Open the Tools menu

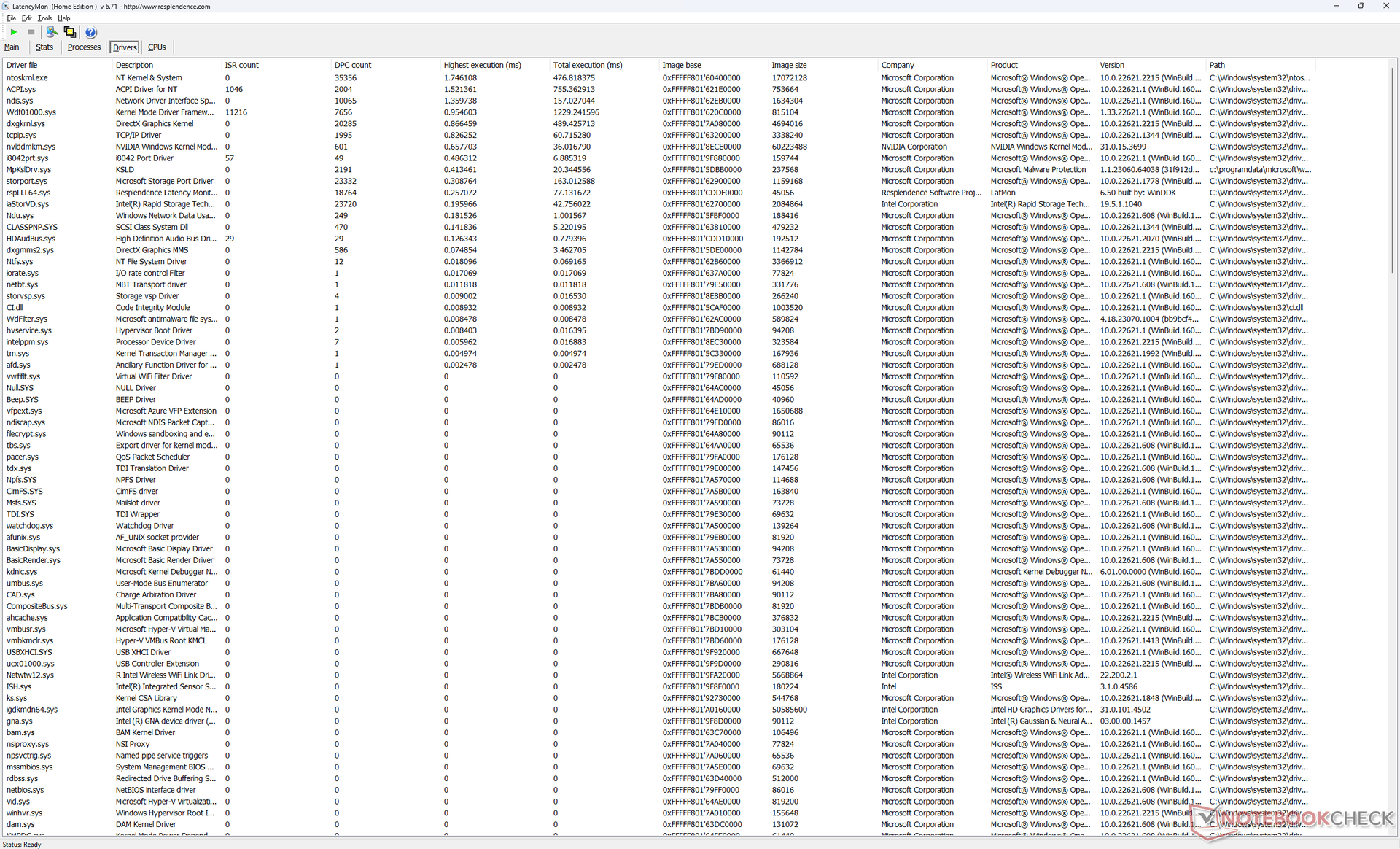point(44,18)
